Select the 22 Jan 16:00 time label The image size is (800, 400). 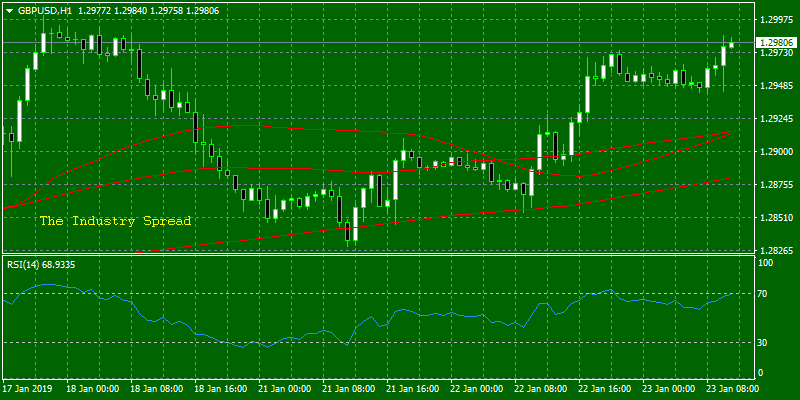click(606, 389)
